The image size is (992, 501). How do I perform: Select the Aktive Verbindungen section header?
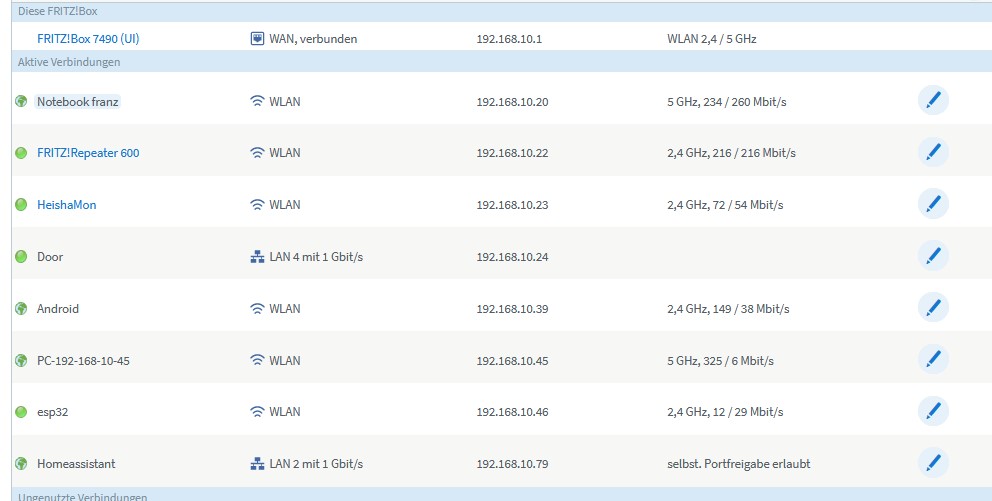point(69,62)
